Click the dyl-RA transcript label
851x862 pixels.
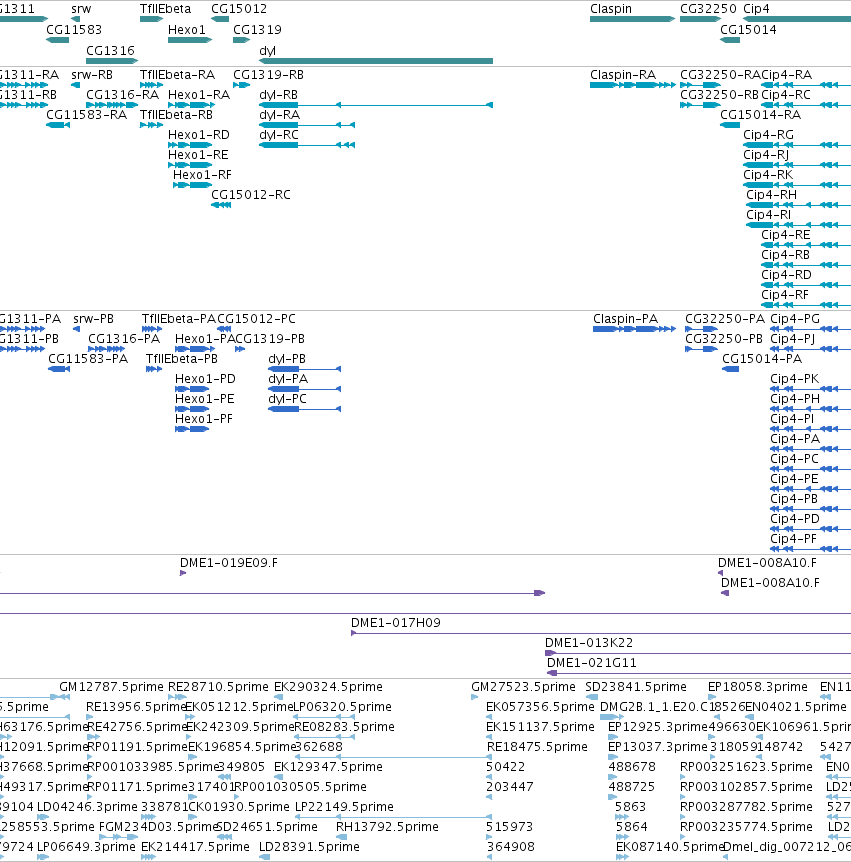279,114
